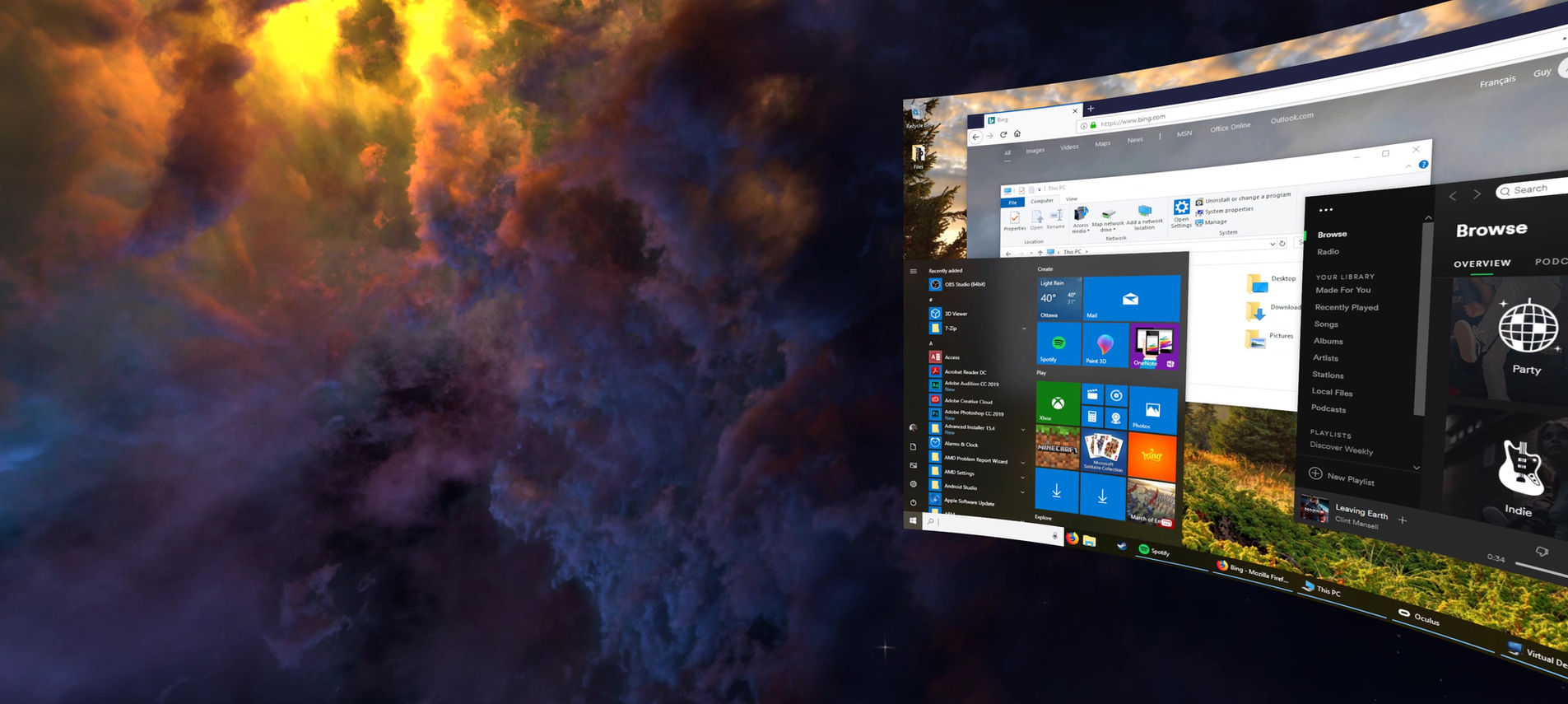Click the Power icon in Start menu
Image resolution: width=1568 pixels, height=704 pixels.
[913, 502]
